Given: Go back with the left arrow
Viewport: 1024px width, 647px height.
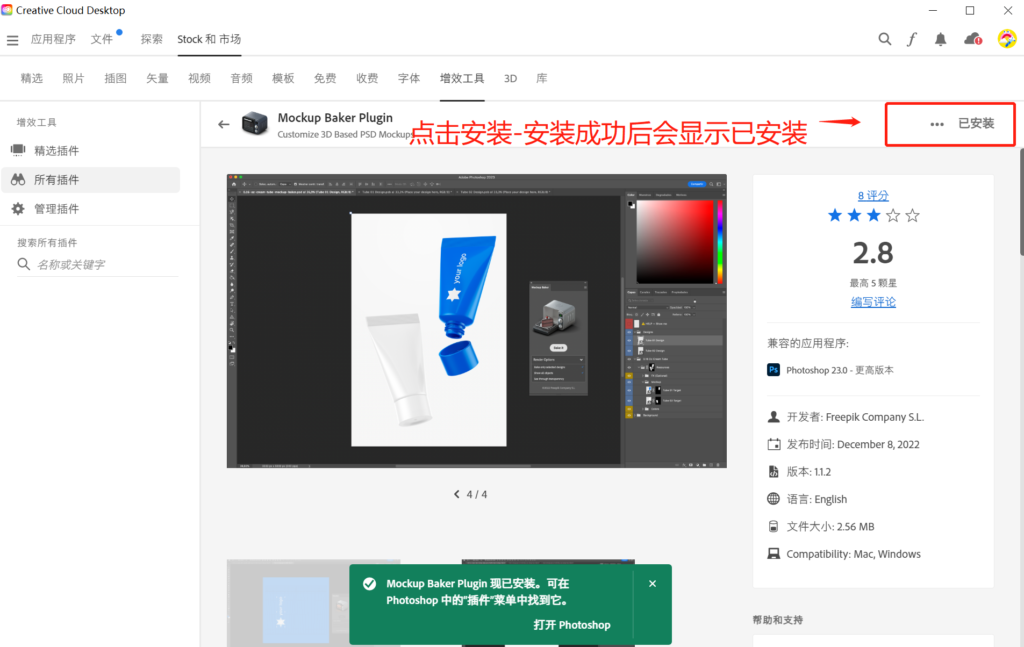Looking at the screenshot, I should [224, 124].
